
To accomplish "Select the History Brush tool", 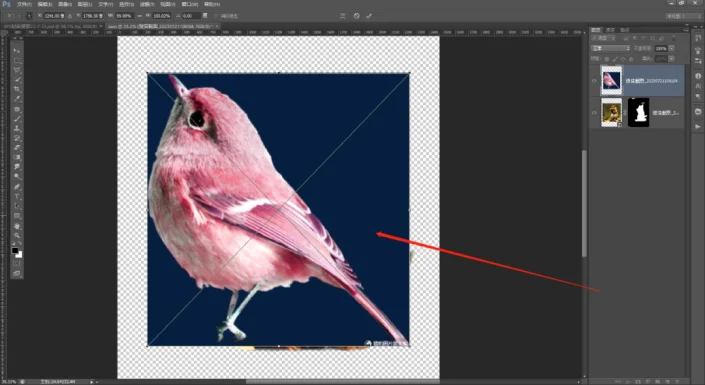I will click(x=17, y=139).
